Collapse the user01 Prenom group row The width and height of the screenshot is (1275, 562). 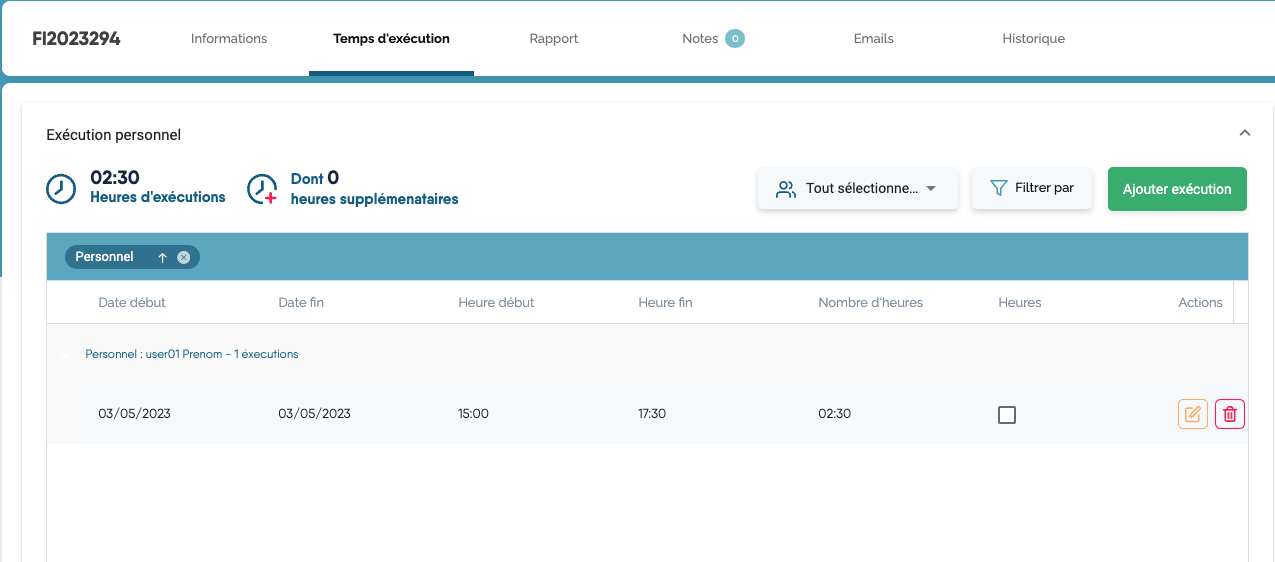point(65,355)
